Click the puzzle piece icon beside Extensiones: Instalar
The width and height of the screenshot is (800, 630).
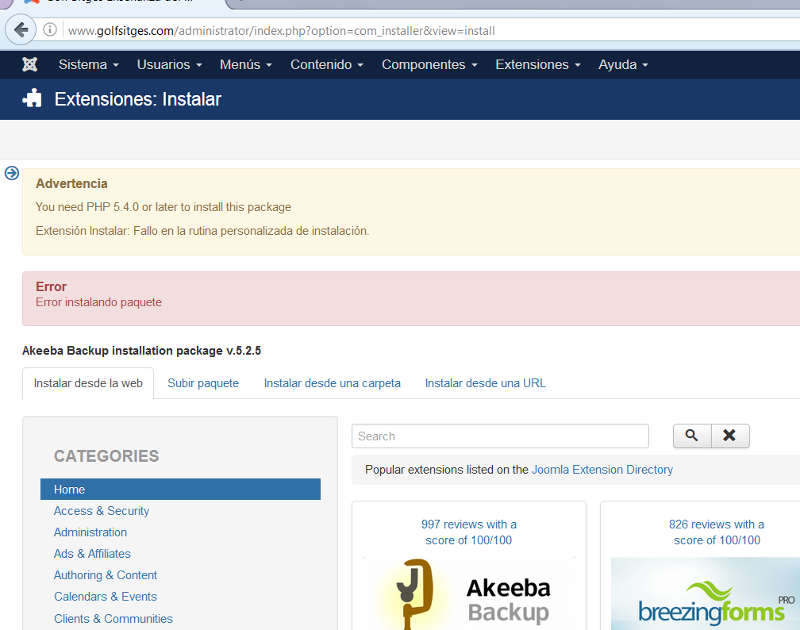(x=32, y=98)
